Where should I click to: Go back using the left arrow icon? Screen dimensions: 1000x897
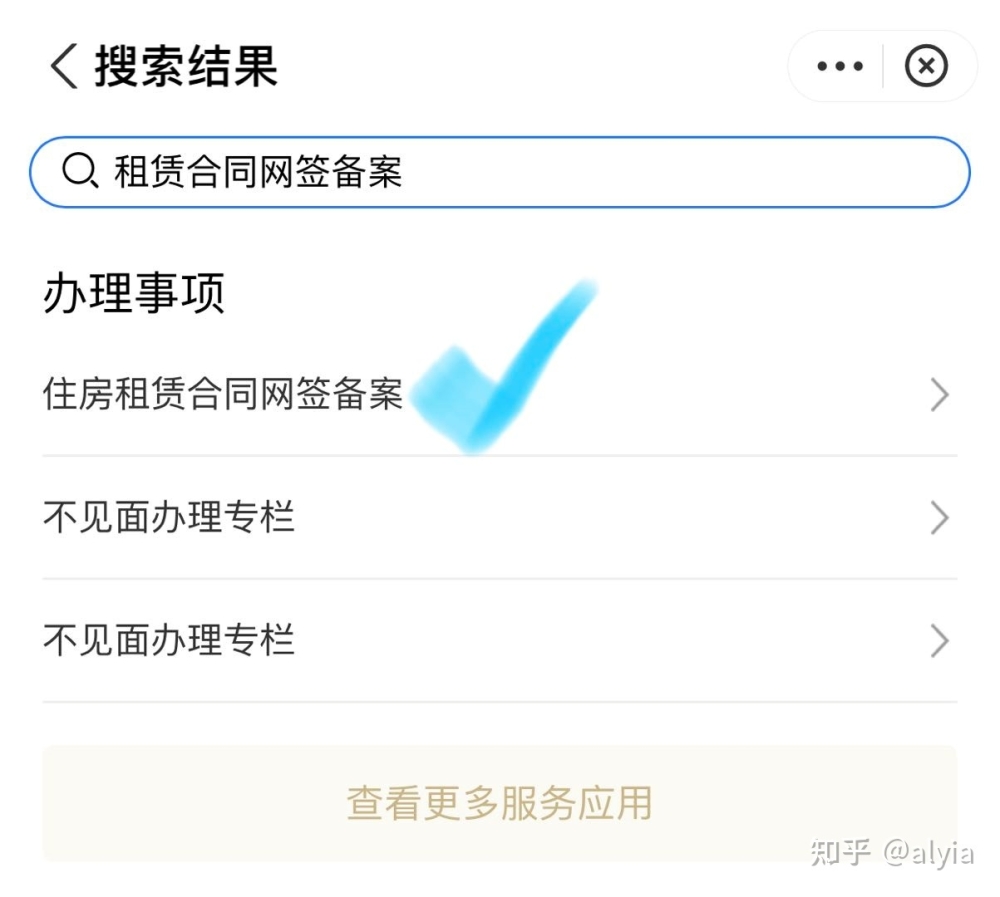pyautogui.click(x=64, y=66)
